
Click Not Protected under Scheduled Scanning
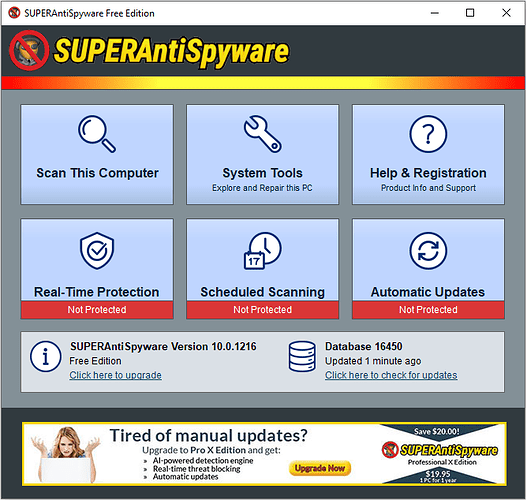coord(263,309)
